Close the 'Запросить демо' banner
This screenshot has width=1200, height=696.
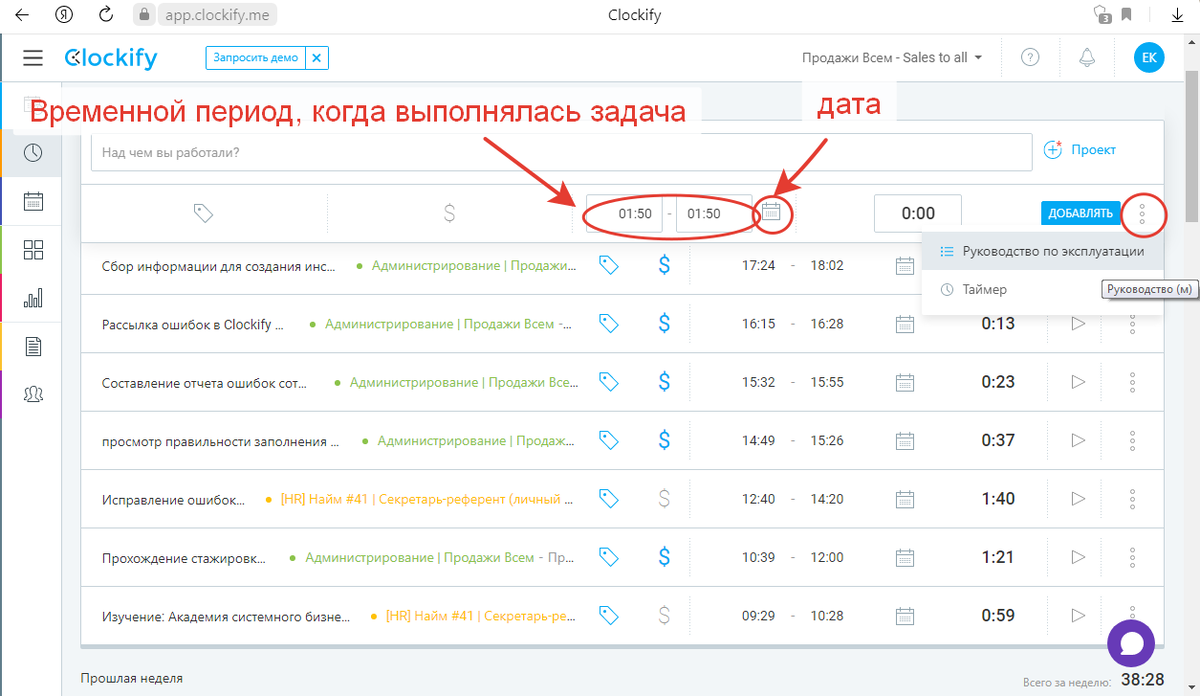pyautogui.click(x=317, y=58)
